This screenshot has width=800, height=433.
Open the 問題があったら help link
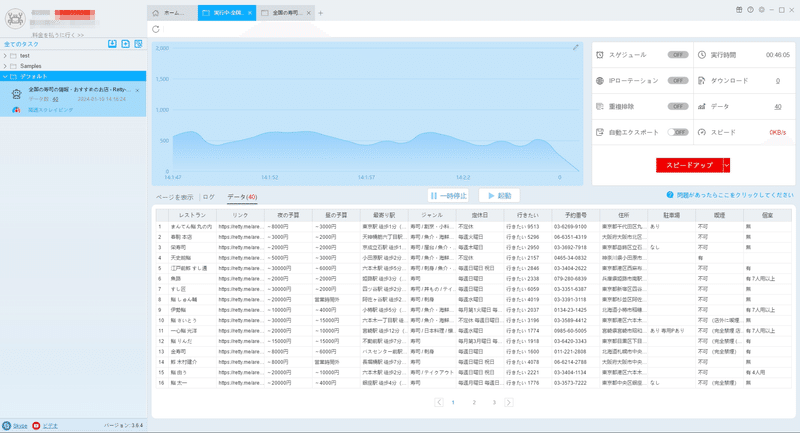coord(730,195)
